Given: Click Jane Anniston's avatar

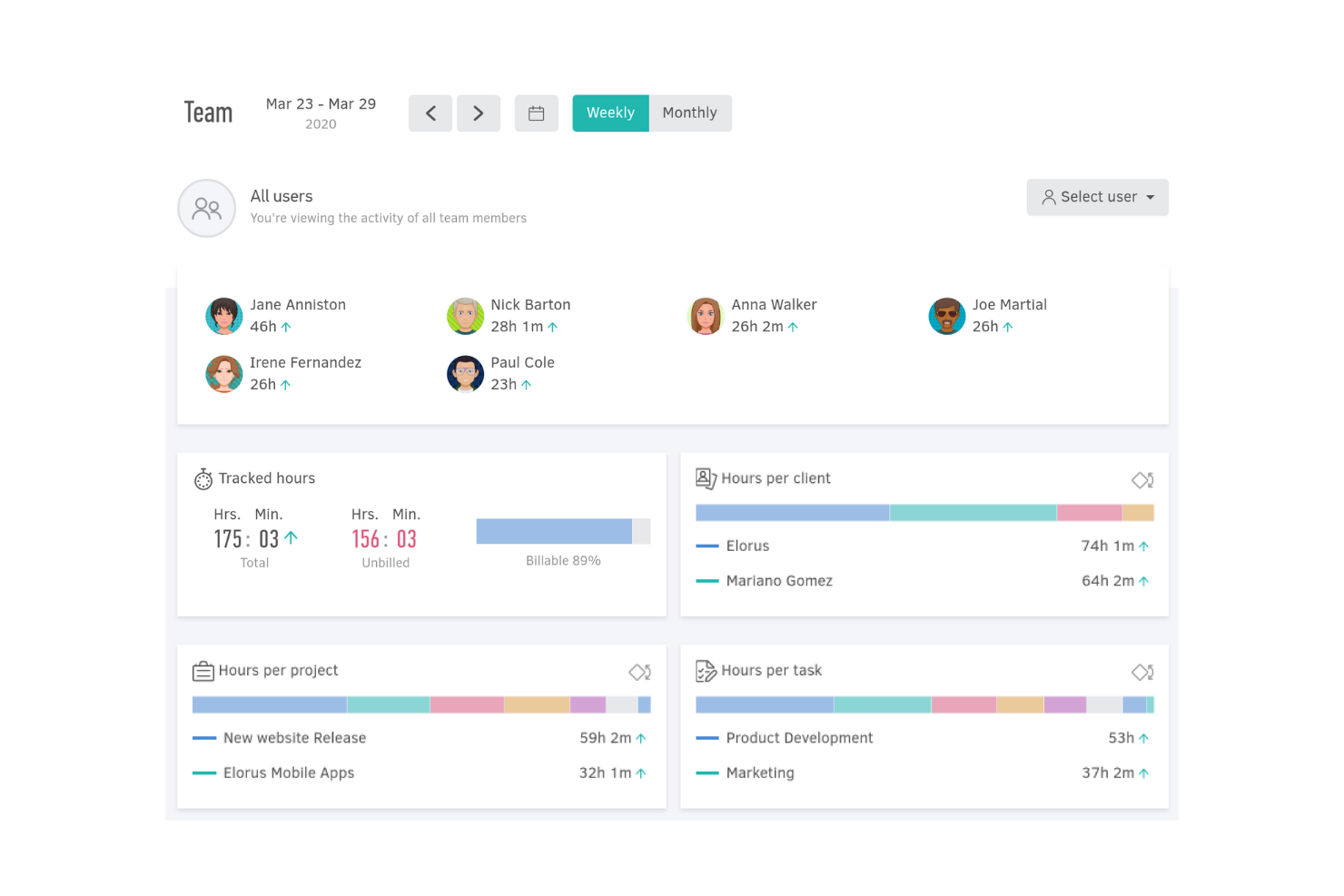Looking at the screenshot, I should [224, 316].
